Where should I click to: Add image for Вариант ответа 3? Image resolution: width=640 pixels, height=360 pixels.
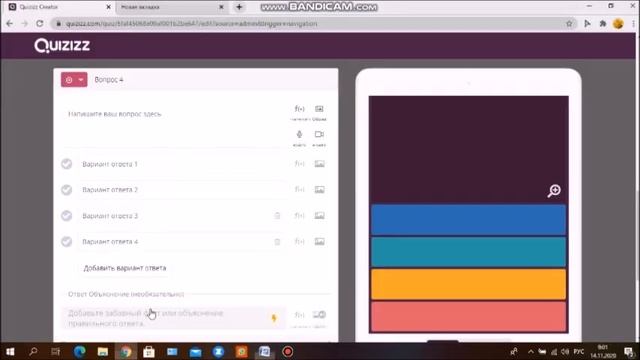(319, 216)
